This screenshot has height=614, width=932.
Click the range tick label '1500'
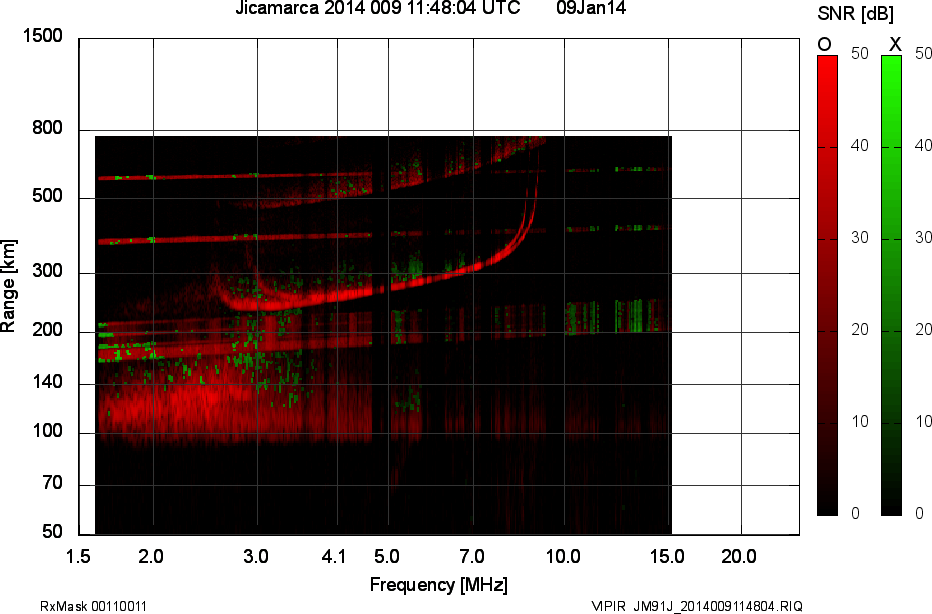[x=42, y=36]
